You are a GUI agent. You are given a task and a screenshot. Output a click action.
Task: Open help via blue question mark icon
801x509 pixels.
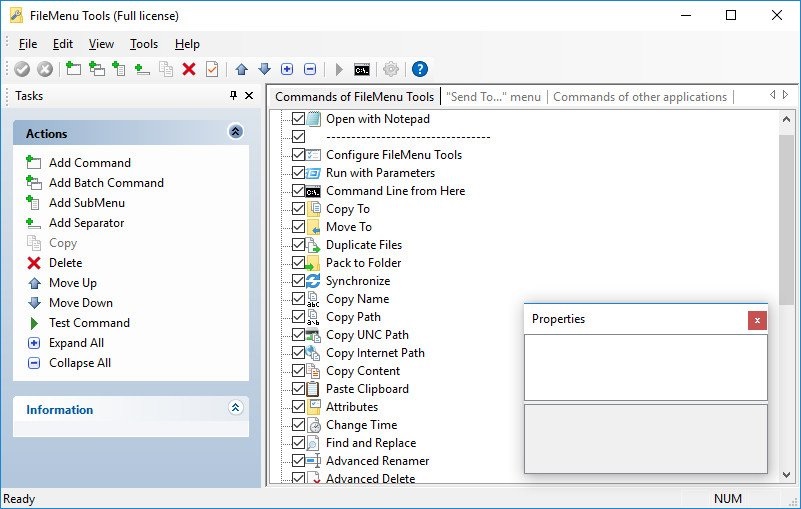tap(420, 69)
